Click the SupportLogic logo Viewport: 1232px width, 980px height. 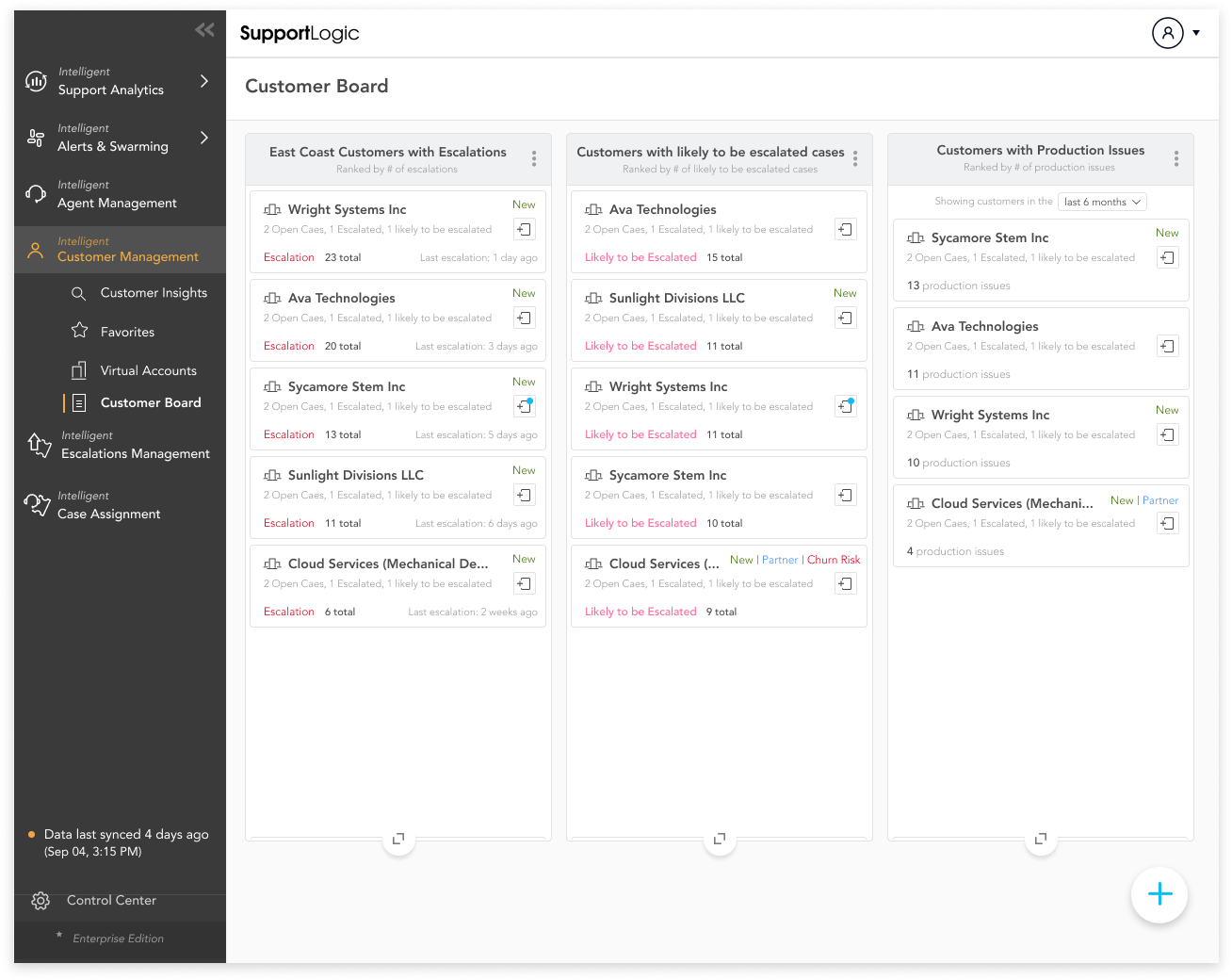coord(300,33)
